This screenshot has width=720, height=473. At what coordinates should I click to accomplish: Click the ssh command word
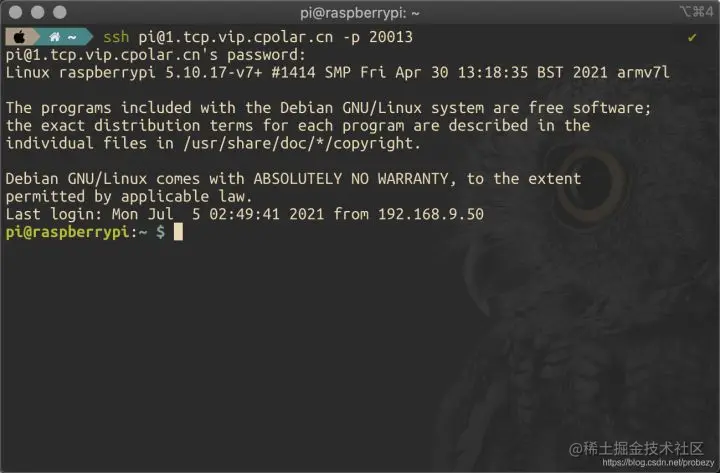[116, 37]
